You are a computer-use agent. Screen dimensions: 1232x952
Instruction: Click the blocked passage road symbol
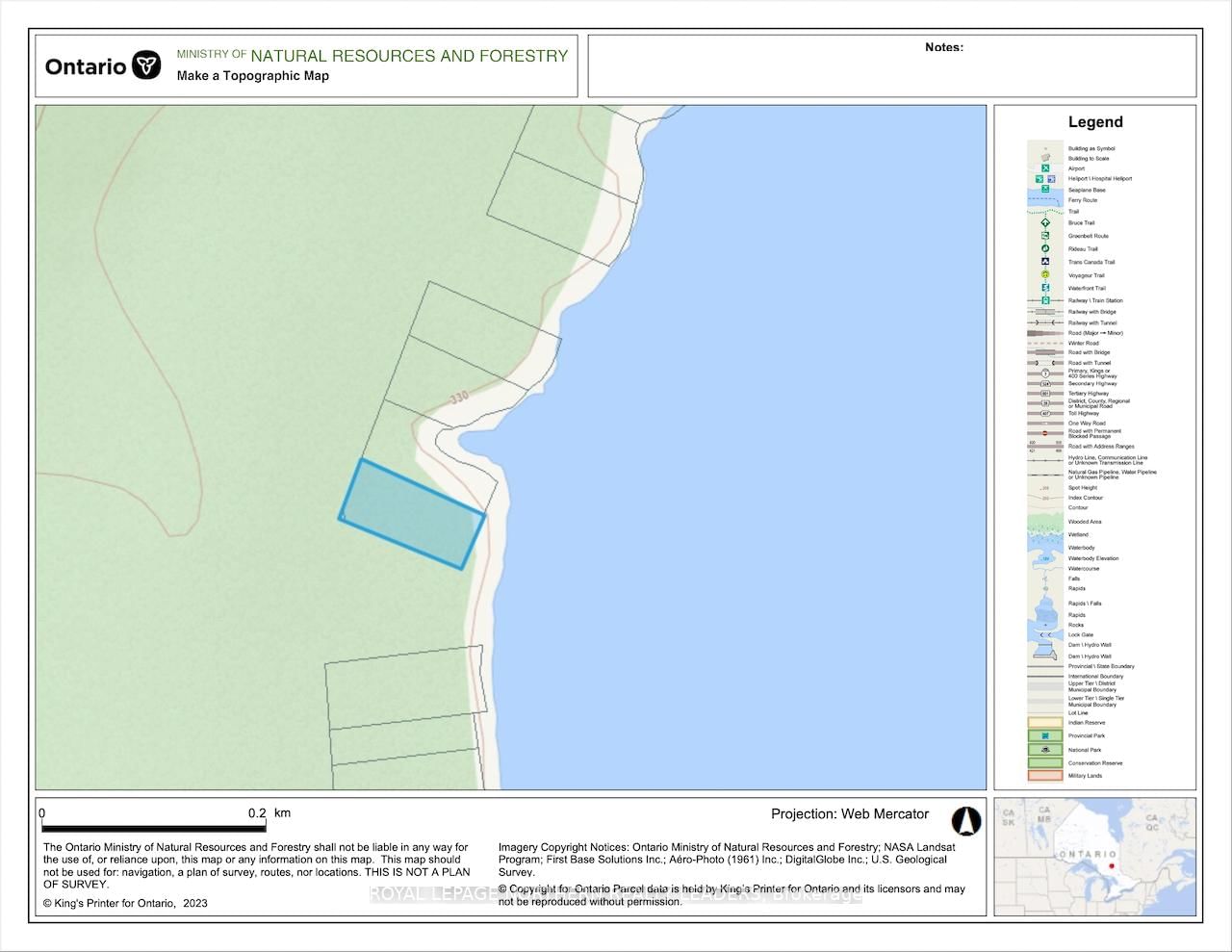(1045, 433)
